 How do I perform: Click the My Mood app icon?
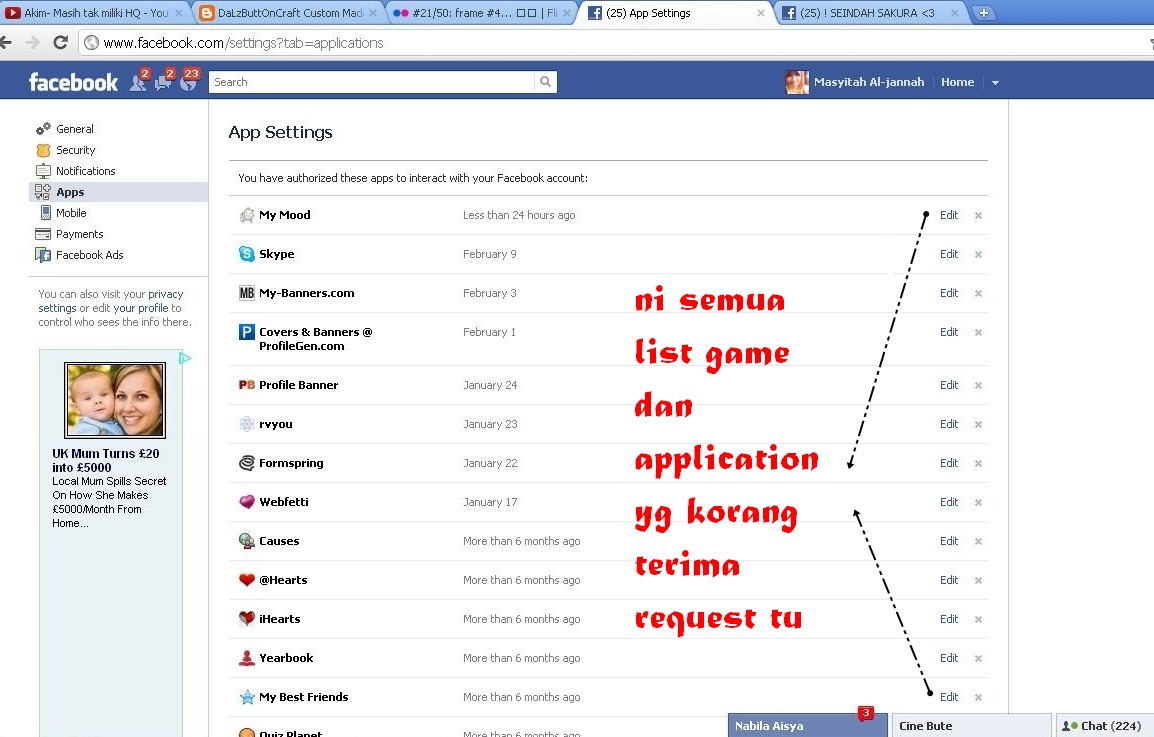247,215
